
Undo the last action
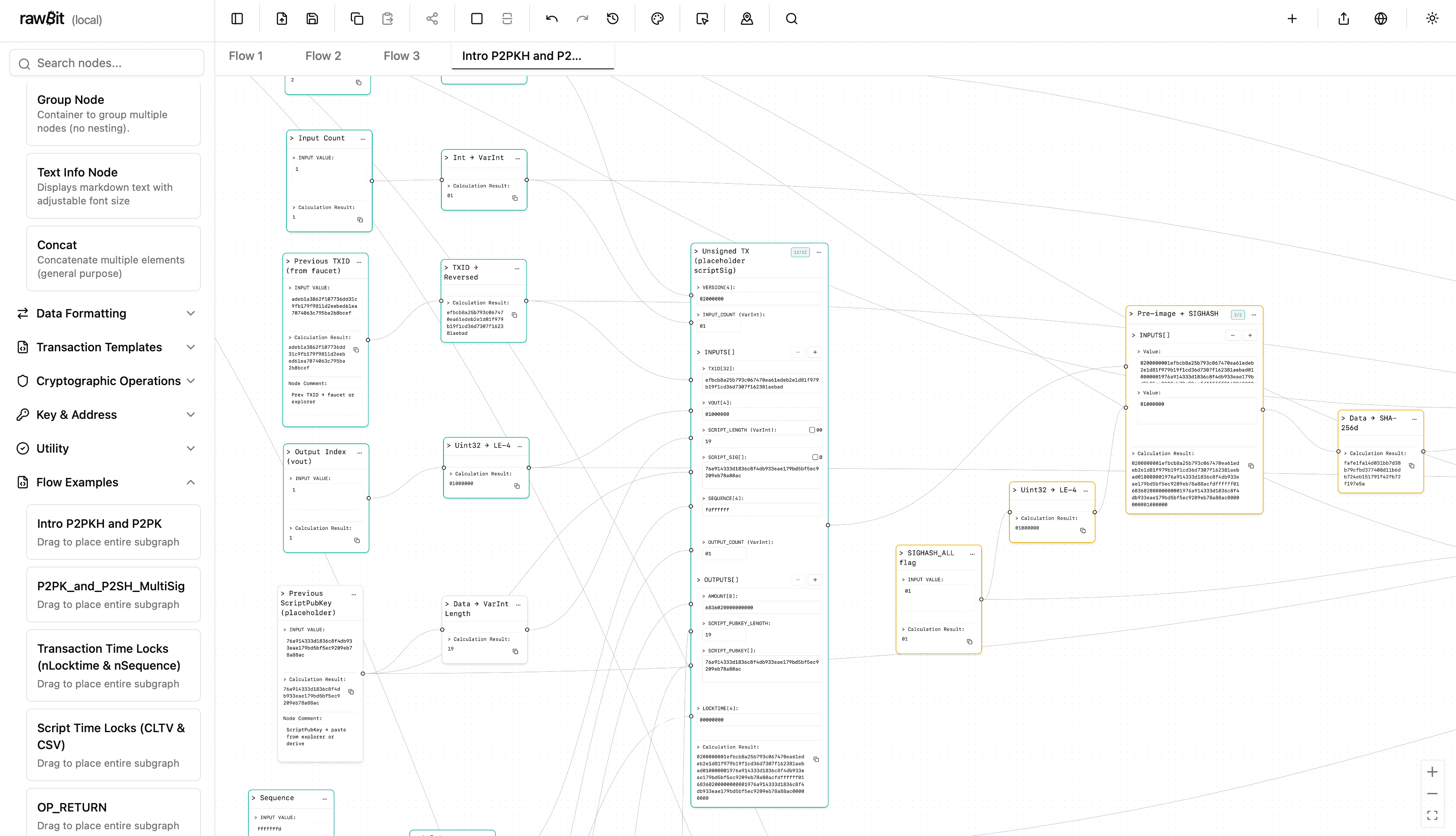pos(551,19)
